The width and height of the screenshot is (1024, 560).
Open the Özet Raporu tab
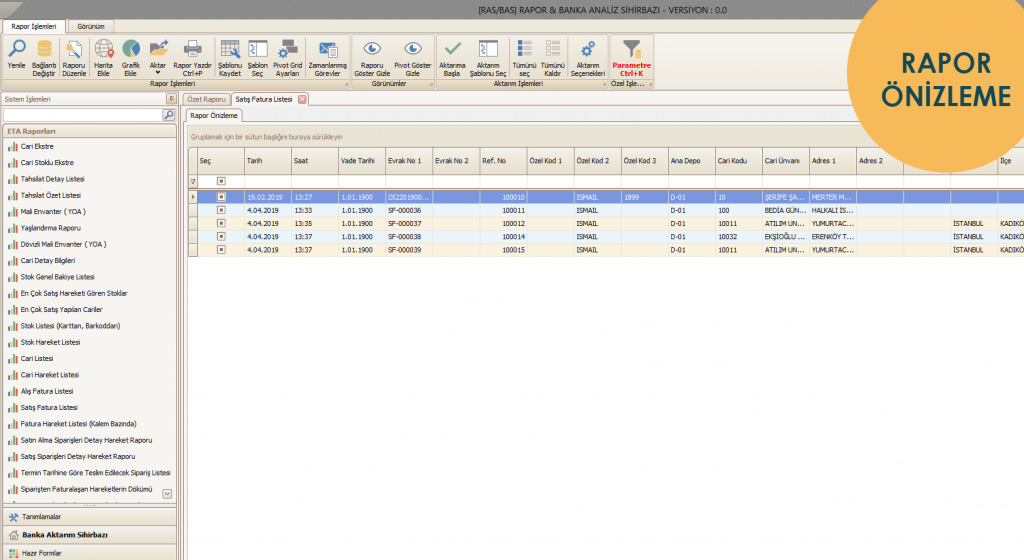[206, 99]
